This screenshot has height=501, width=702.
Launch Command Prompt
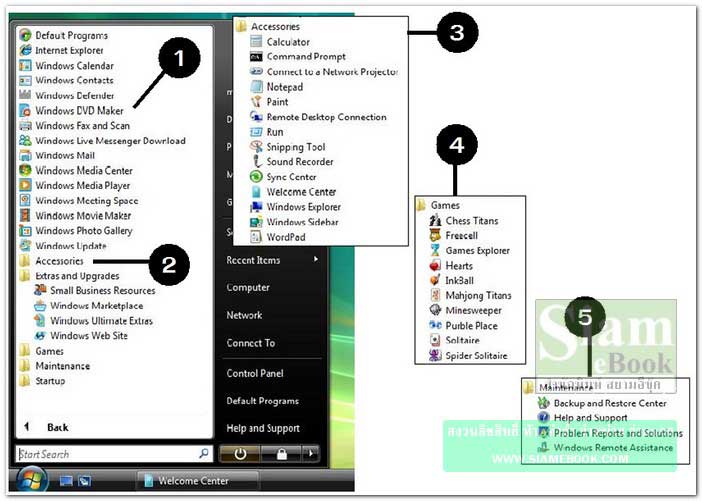pyautogui.click(x=298, y=57)
